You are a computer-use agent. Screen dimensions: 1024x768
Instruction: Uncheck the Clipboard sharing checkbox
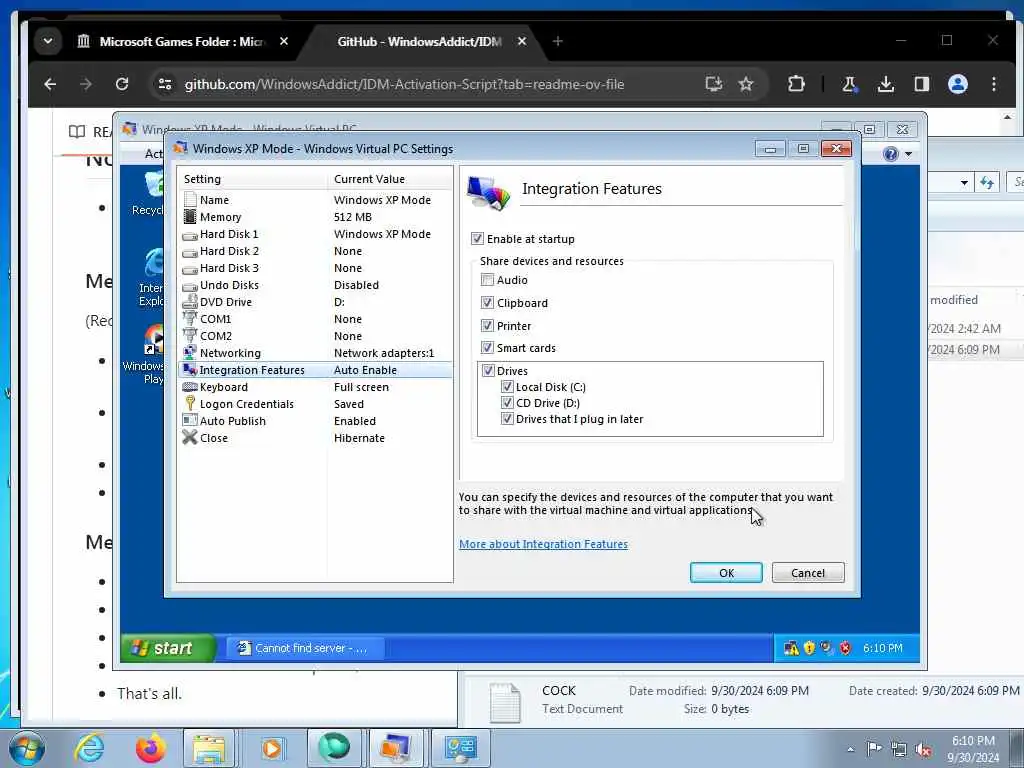point(487,302)
